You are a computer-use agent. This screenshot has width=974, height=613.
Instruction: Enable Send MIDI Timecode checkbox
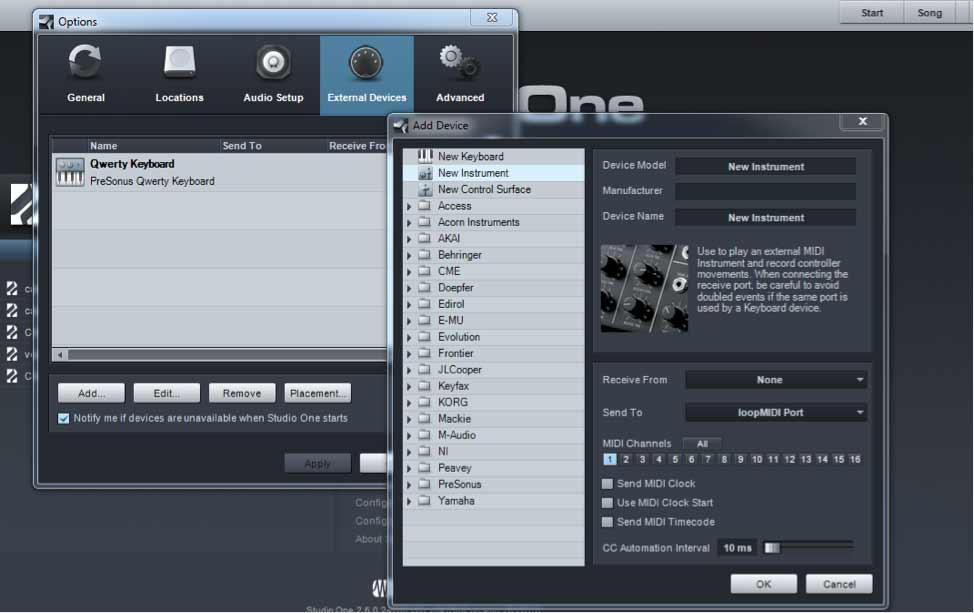(x=608, y=522)
